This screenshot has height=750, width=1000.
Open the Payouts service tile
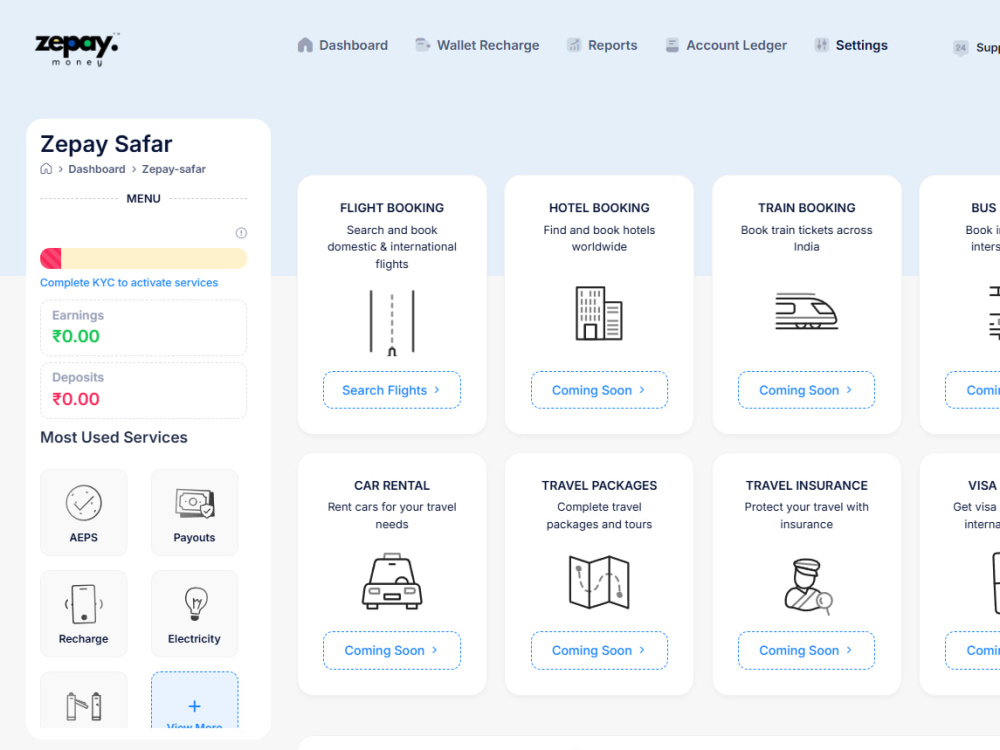click(x=195, y=513)
